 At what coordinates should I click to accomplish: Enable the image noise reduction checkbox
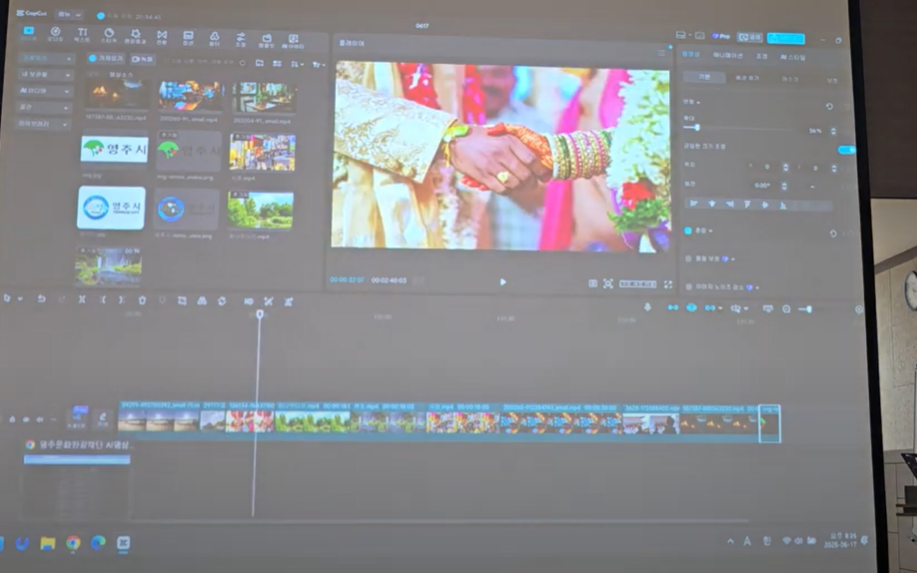click(x=688, y=287)
